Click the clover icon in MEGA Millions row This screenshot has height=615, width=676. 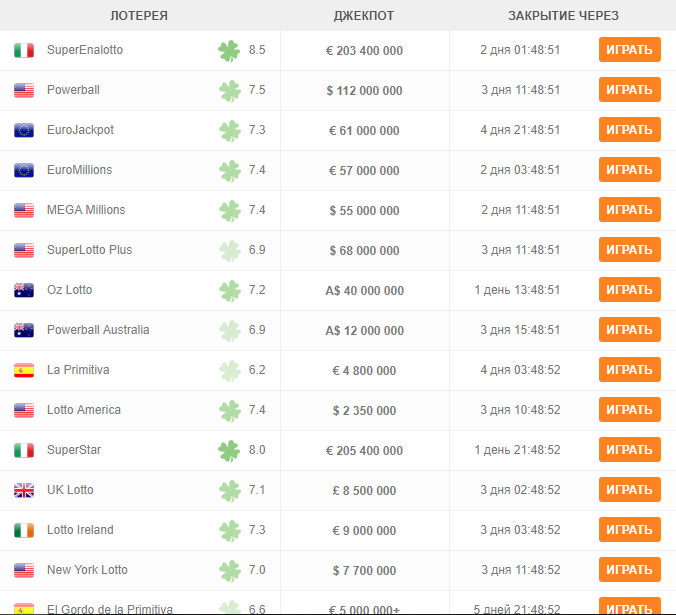click(x=229, y=211)
